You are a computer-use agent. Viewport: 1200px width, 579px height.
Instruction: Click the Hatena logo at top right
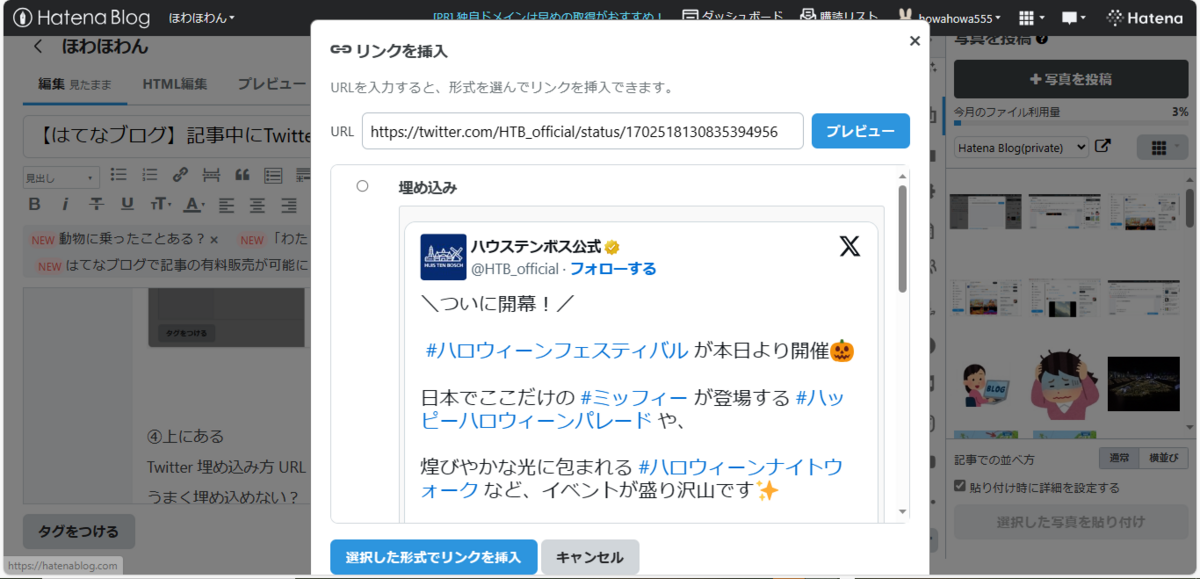(x=1145, y=18)
